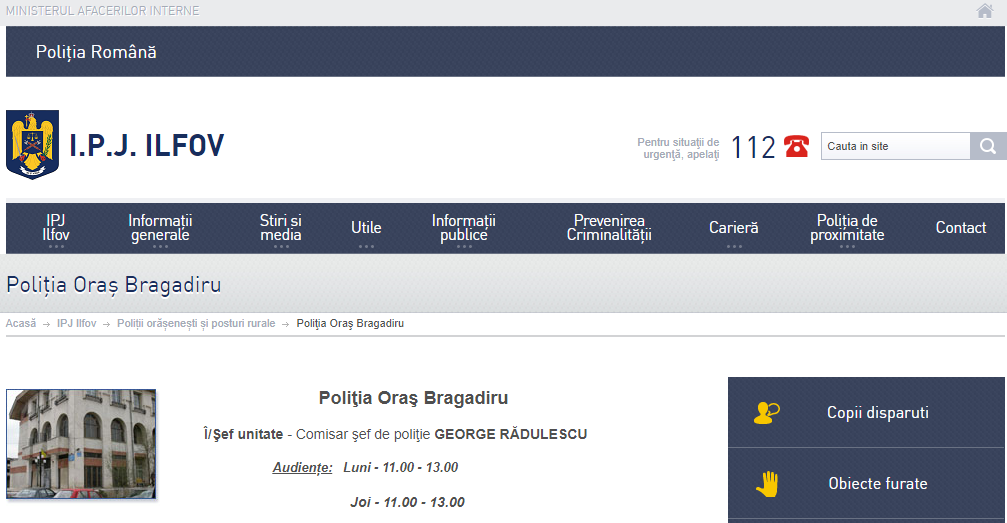
Task: Open the Contact page
Action: [960, 227]
